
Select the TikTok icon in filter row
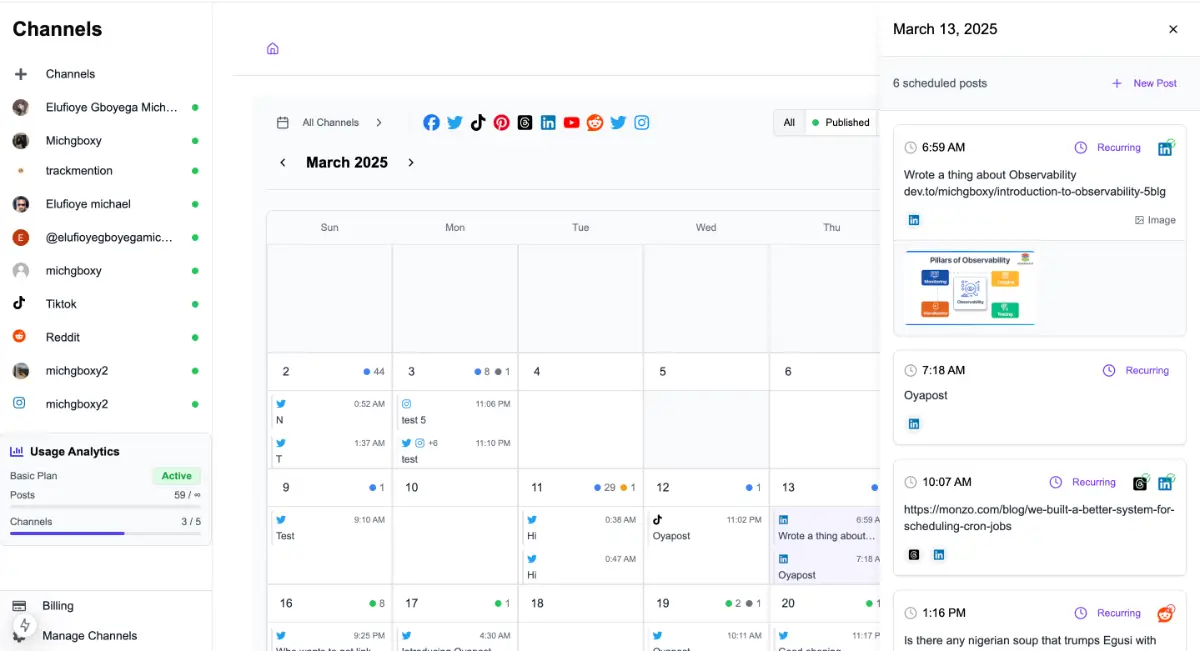coord(478,123)
